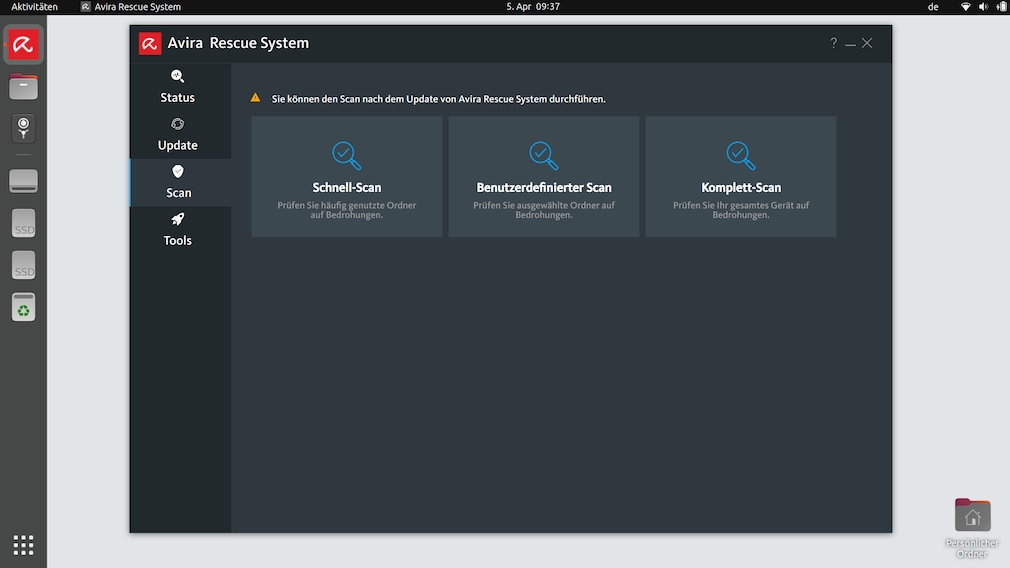Viewport: 1010px width, 568px height.
Task: Open the Aktivitäten overview
Action: 34,7
